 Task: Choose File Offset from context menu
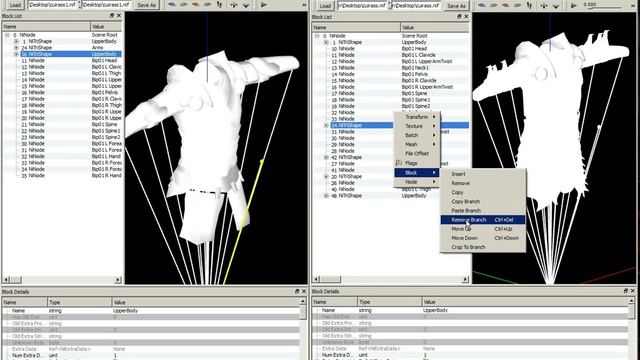point(417,153)
